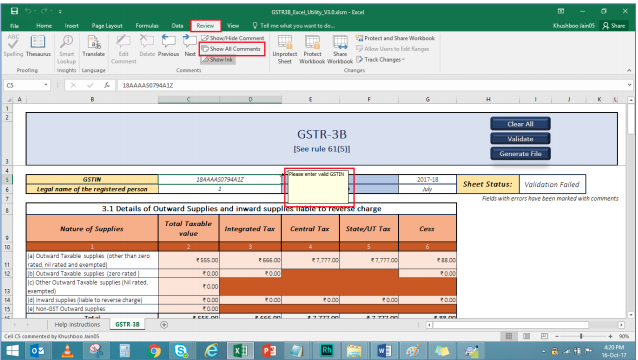Click the Clear All button
638x360 pixels.
point(520,124)
